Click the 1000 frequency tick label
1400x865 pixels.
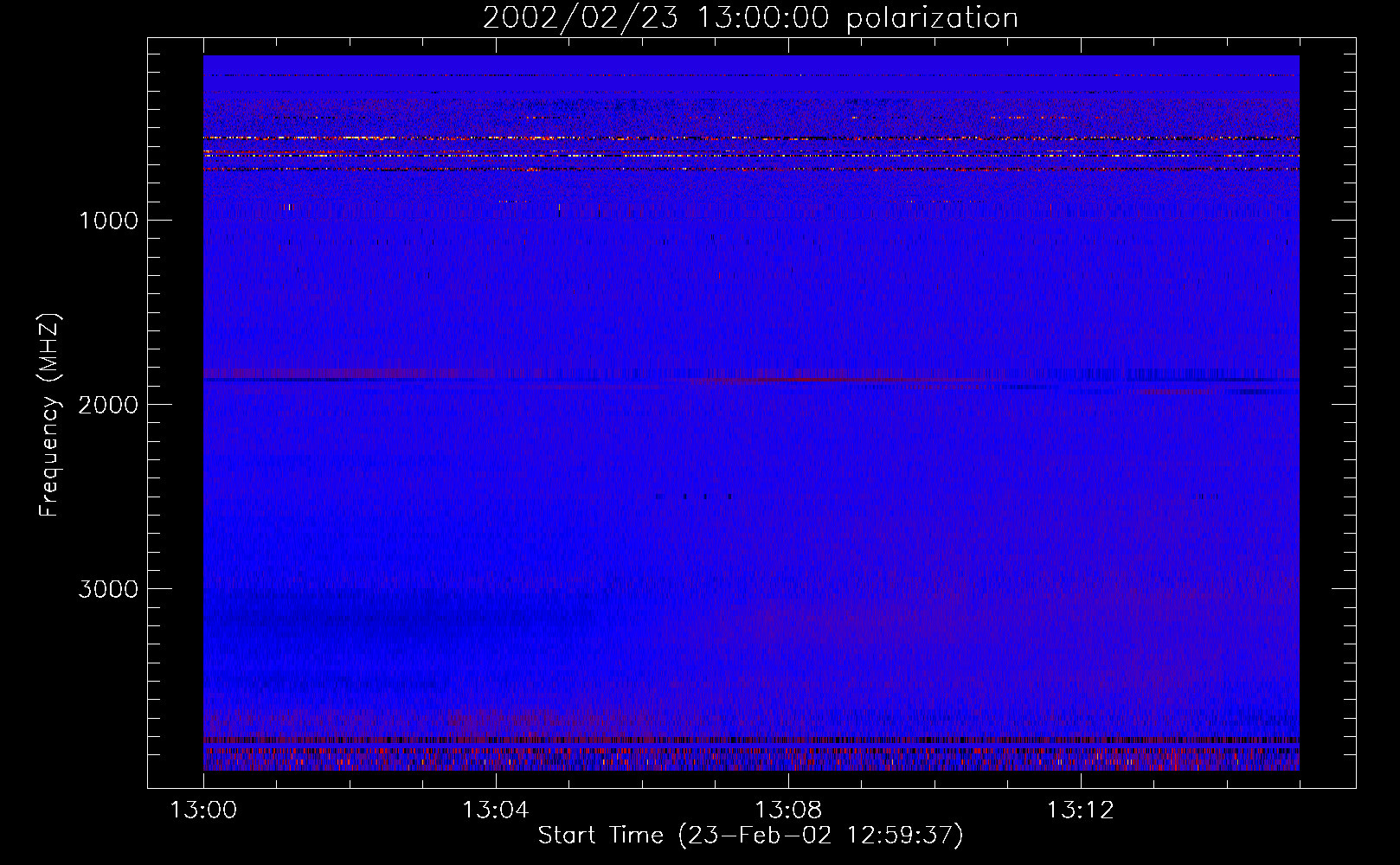108,221
